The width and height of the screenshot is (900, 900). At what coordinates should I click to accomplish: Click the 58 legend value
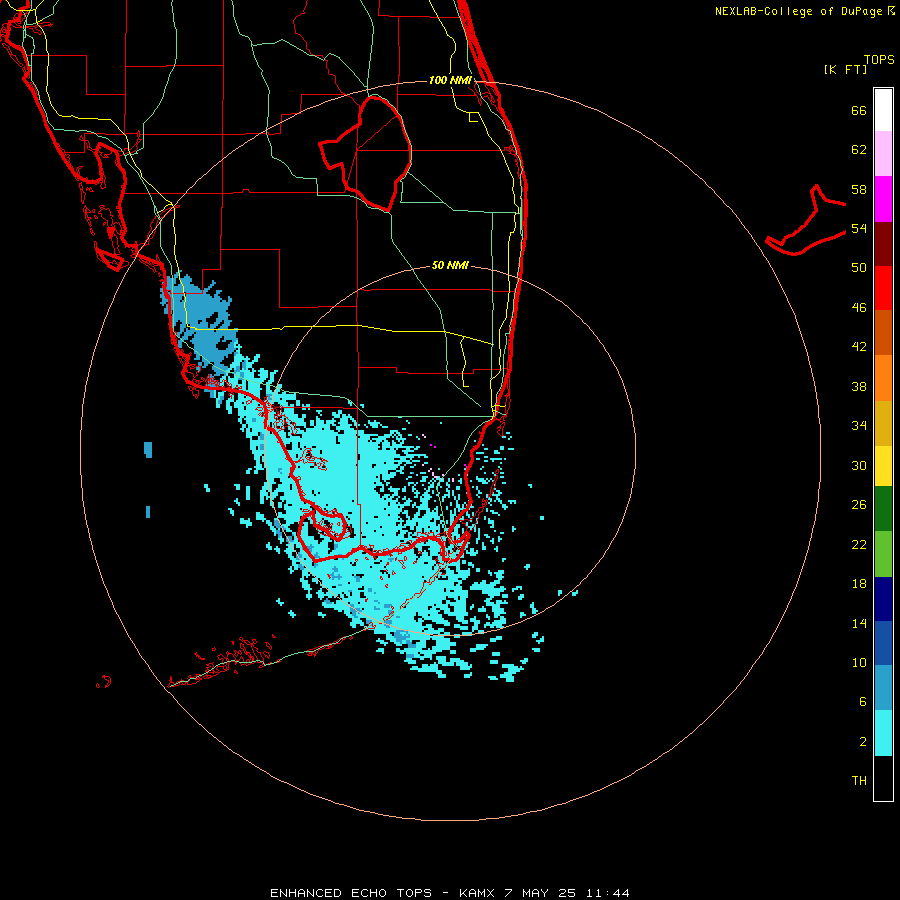tap(859, 189)
